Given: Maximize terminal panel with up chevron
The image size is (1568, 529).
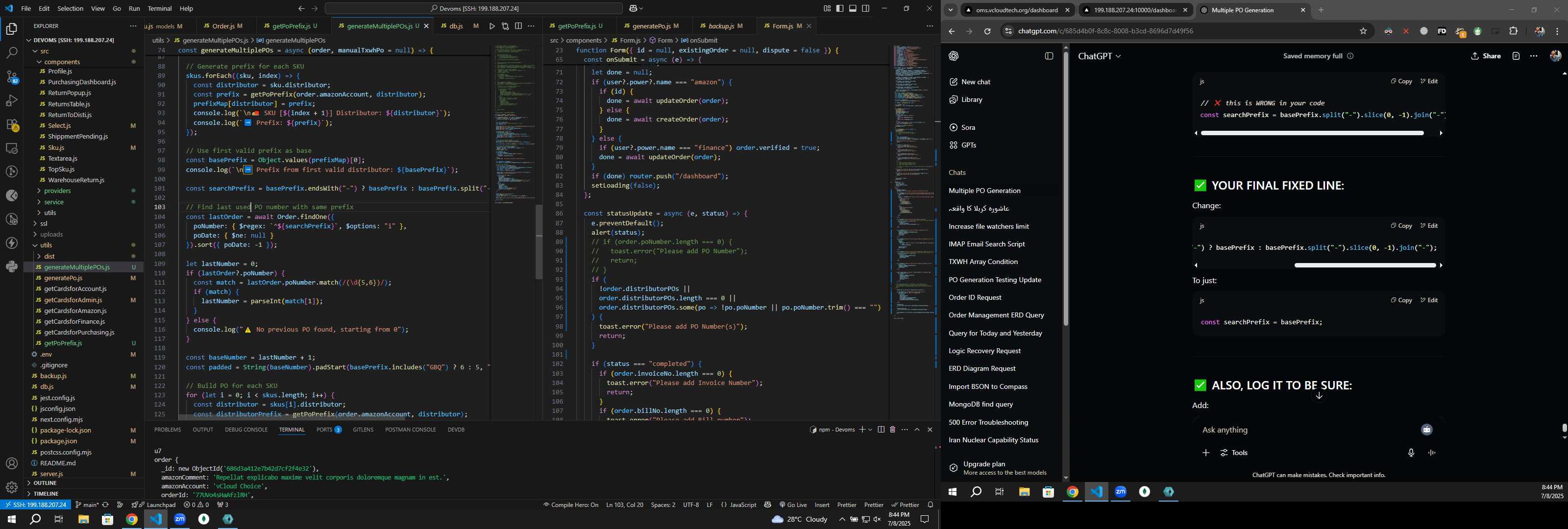Looking at the screenshot, I should point(917,430).
